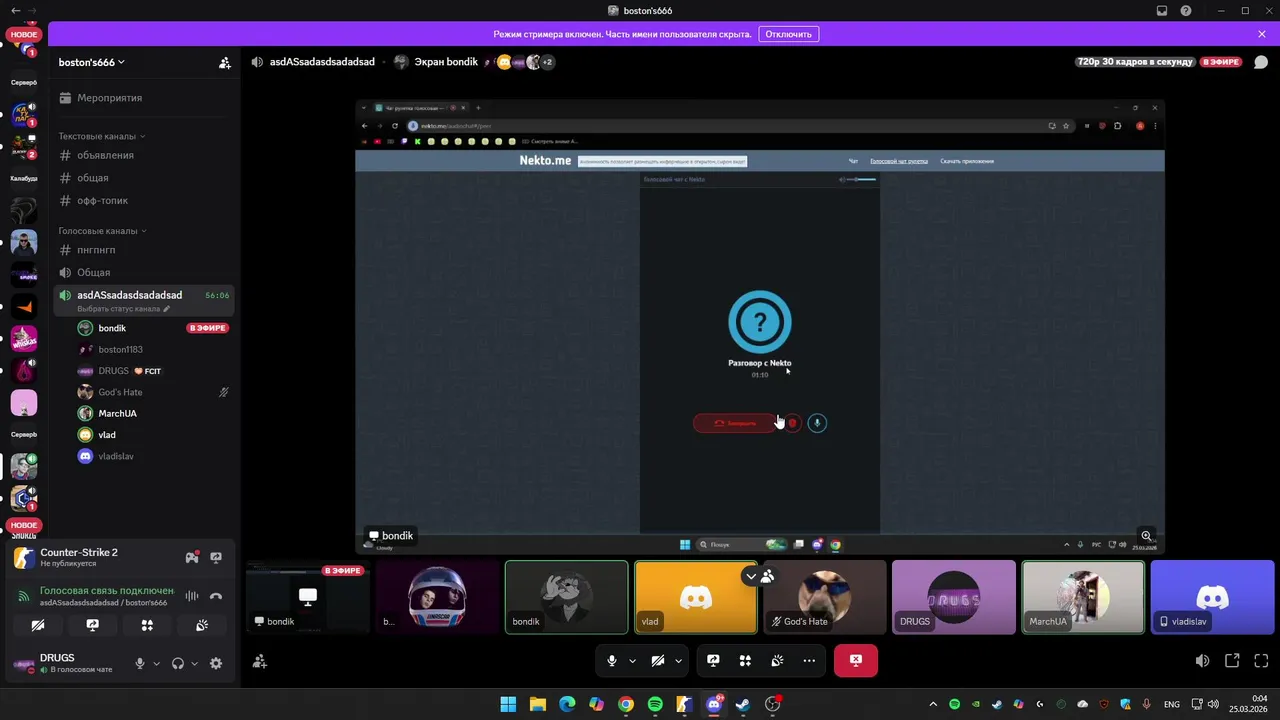This screenshot has height=720, width=1280.
Task: Click the magnifier zoom icon on stream
Action: [x=1147, y=536]
